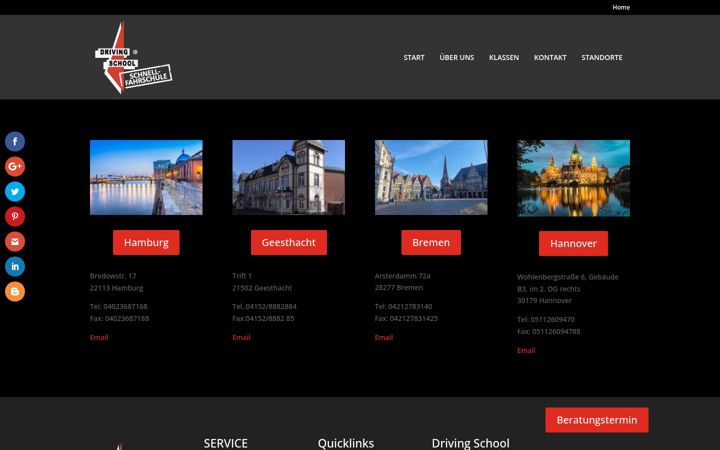Open the START menu item
Screen dimensions: 720x450
tap(414, 57)
